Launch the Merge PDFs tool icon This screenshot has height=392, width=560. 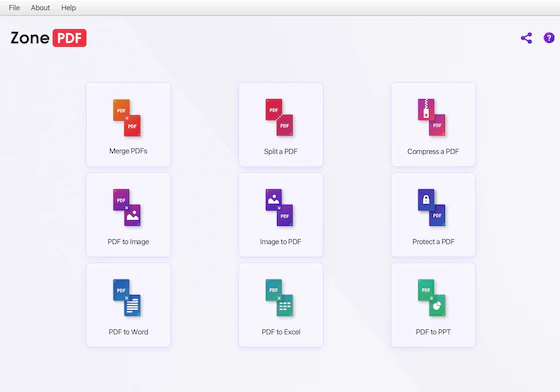tap(127, 118)
